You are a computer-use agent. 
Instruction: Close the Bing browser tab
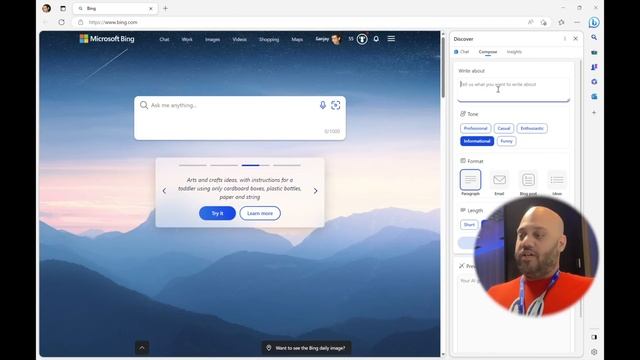pos(151,8)
